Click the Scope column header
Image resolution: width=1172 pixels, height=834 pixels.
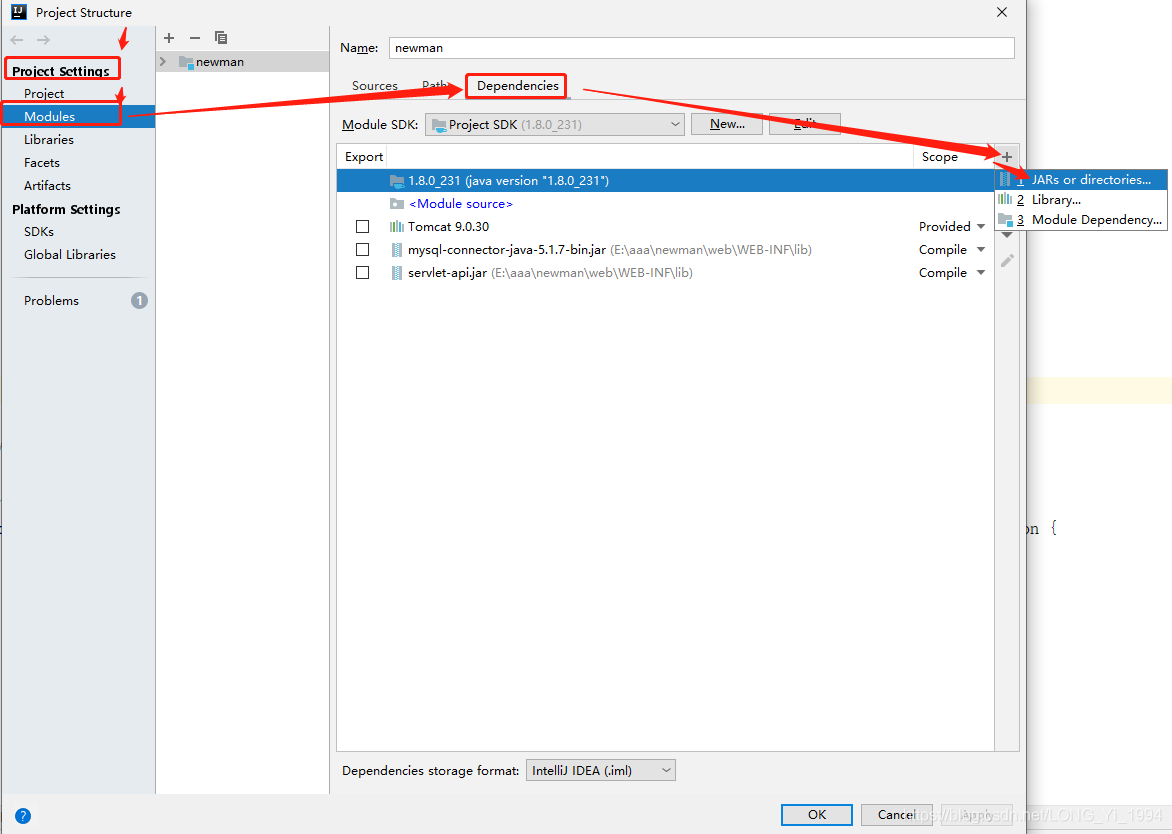[940, 157]
